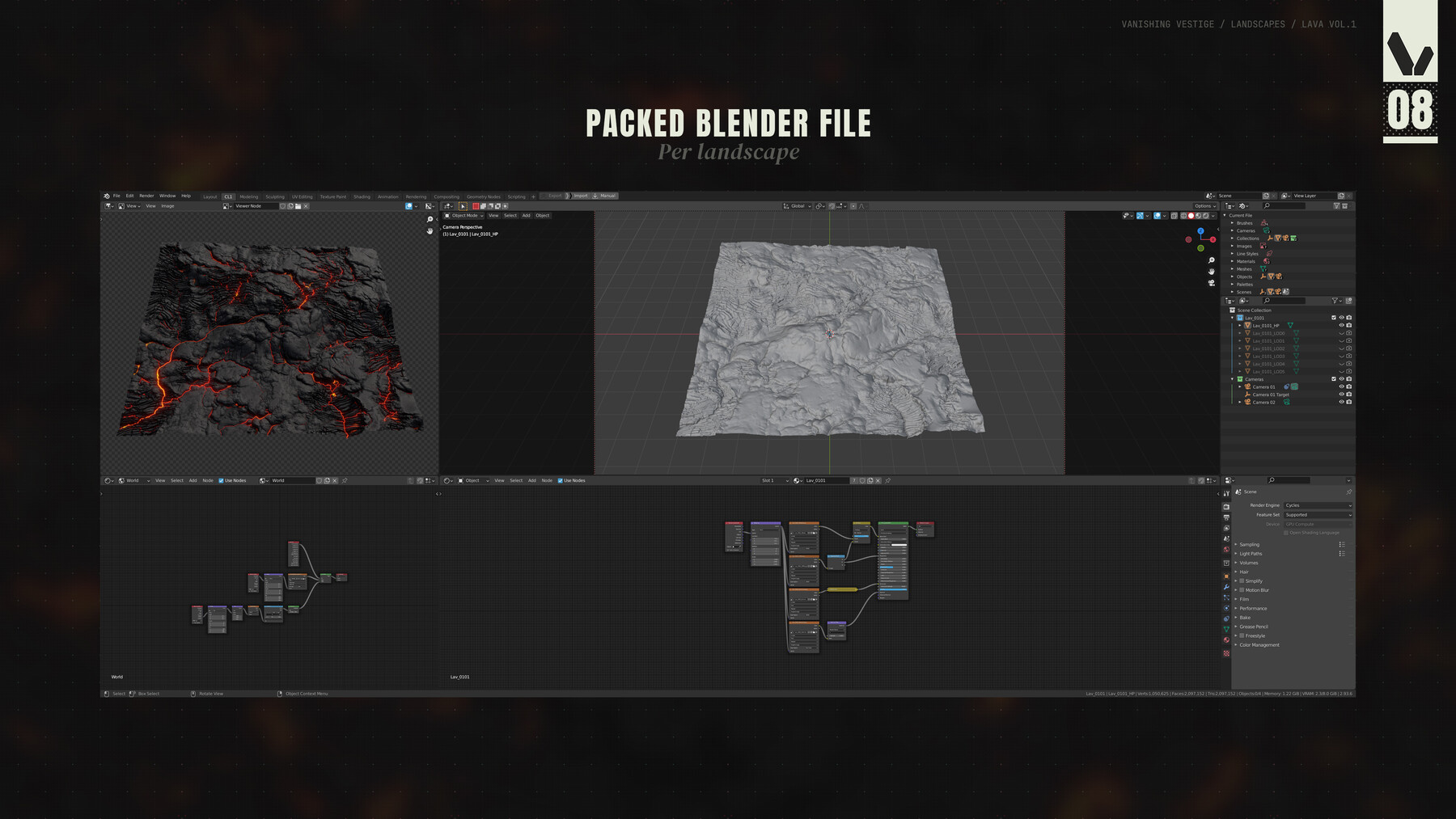Enable the Open Shading Language checkbox
The image size is (1456, 819).
click(x=1286, y=532)
